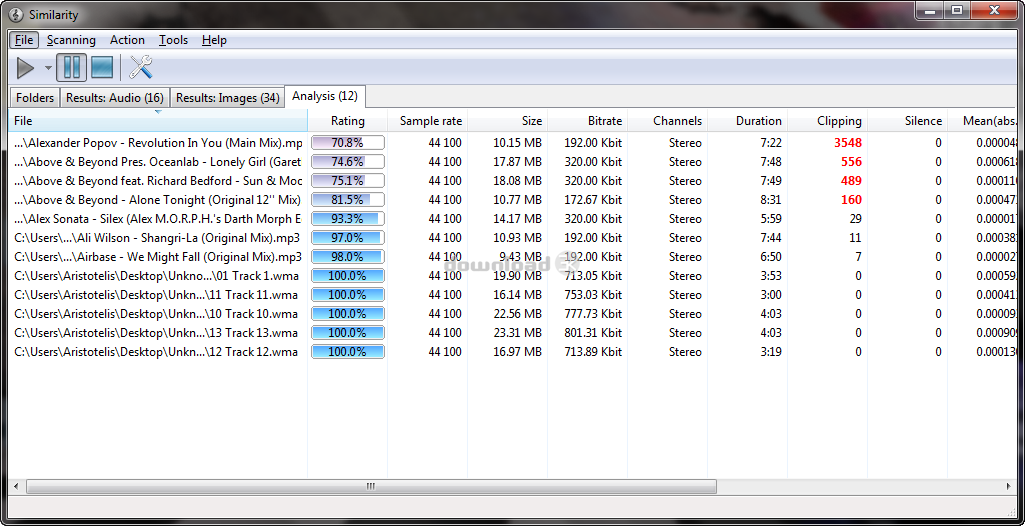The image size is (1025, 526).
Task: Click the red 160 clipping value
Action: [852, 199]
